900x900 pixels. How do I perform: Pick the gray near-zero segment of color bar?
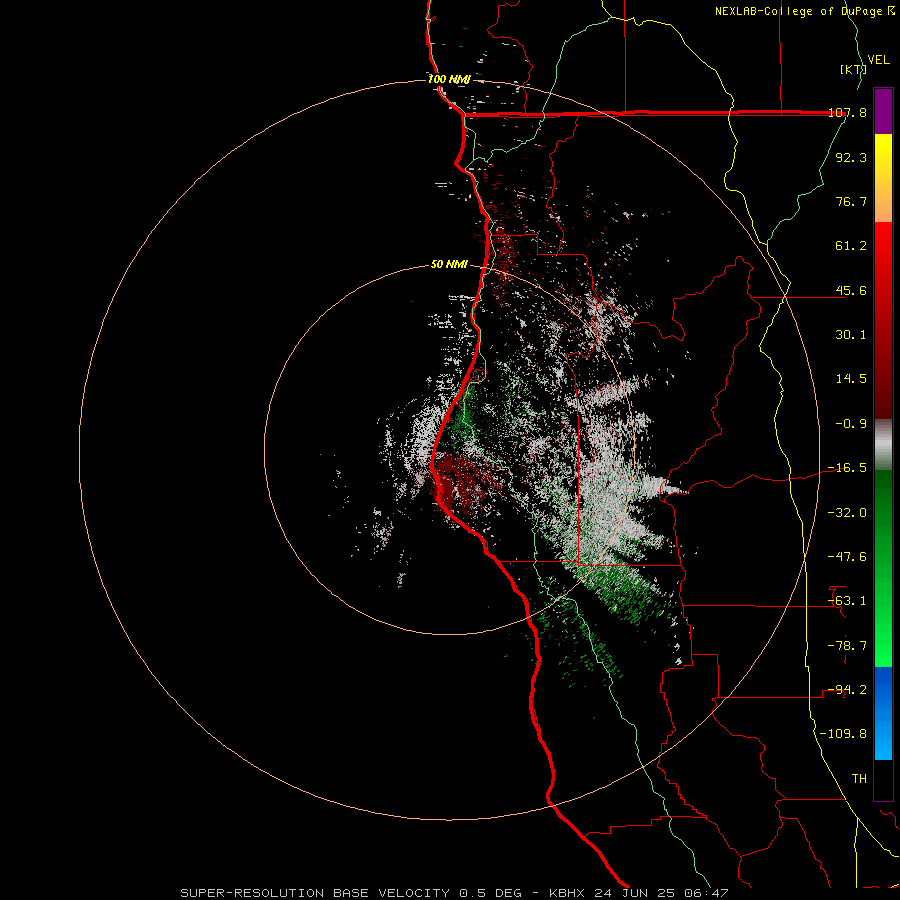(883, 445)
